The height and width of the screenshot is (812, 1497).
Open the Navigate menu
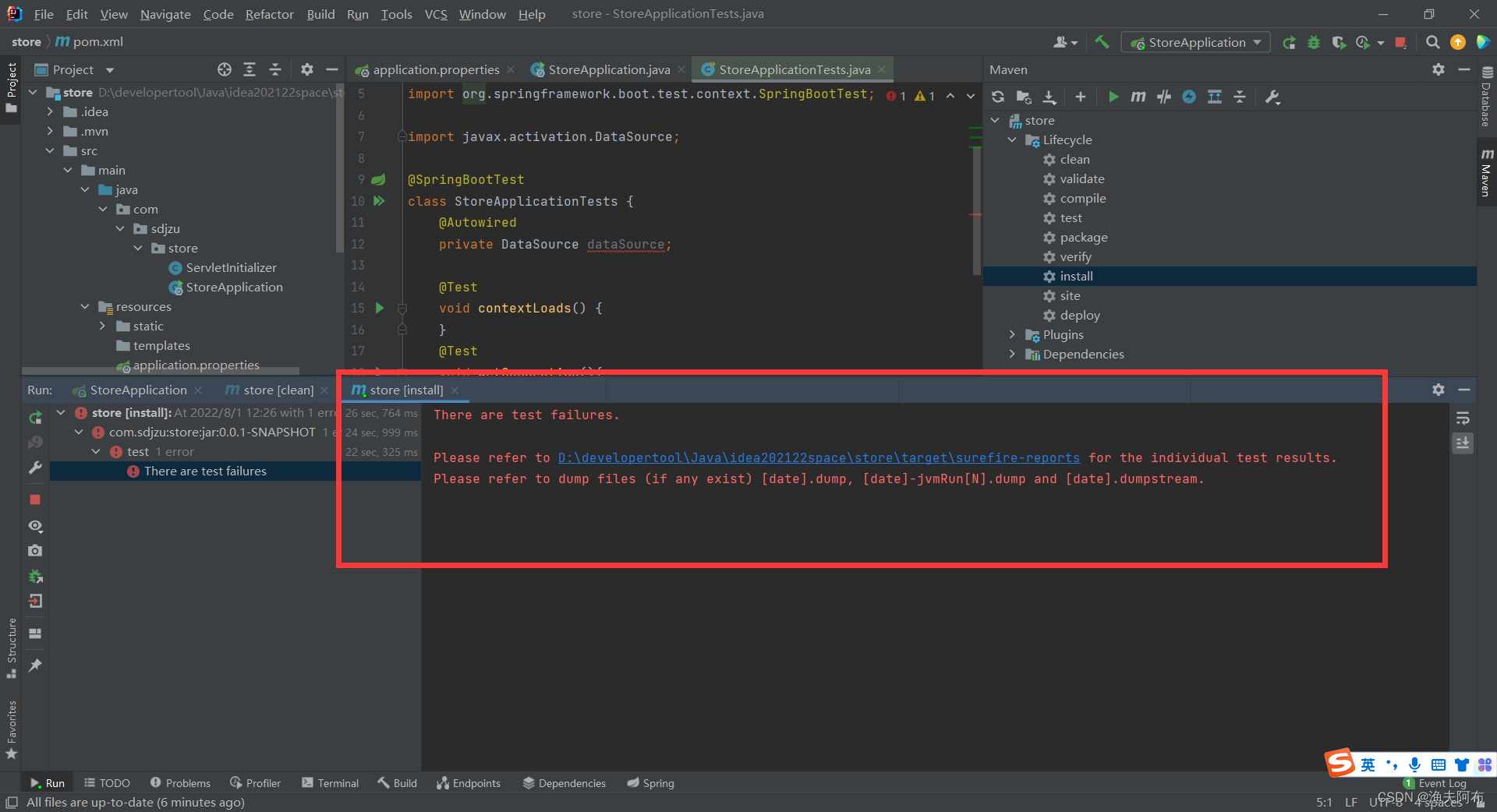(x=165, y=14)
